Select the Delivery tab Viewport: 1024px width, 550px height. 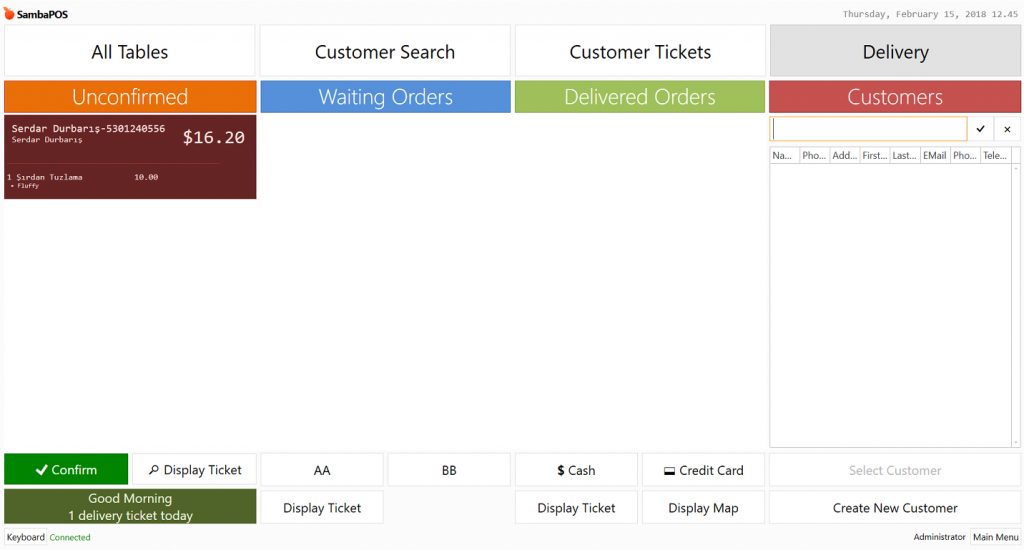point(895,52)
